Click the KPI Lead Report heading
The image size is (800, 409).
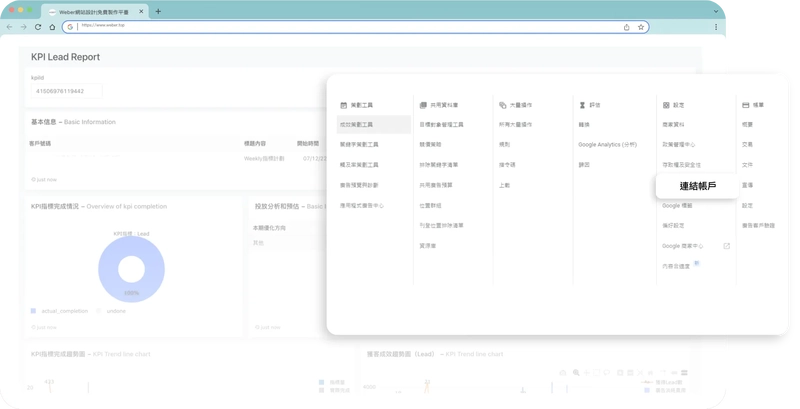pyautogui.click(x=65, y=57)
